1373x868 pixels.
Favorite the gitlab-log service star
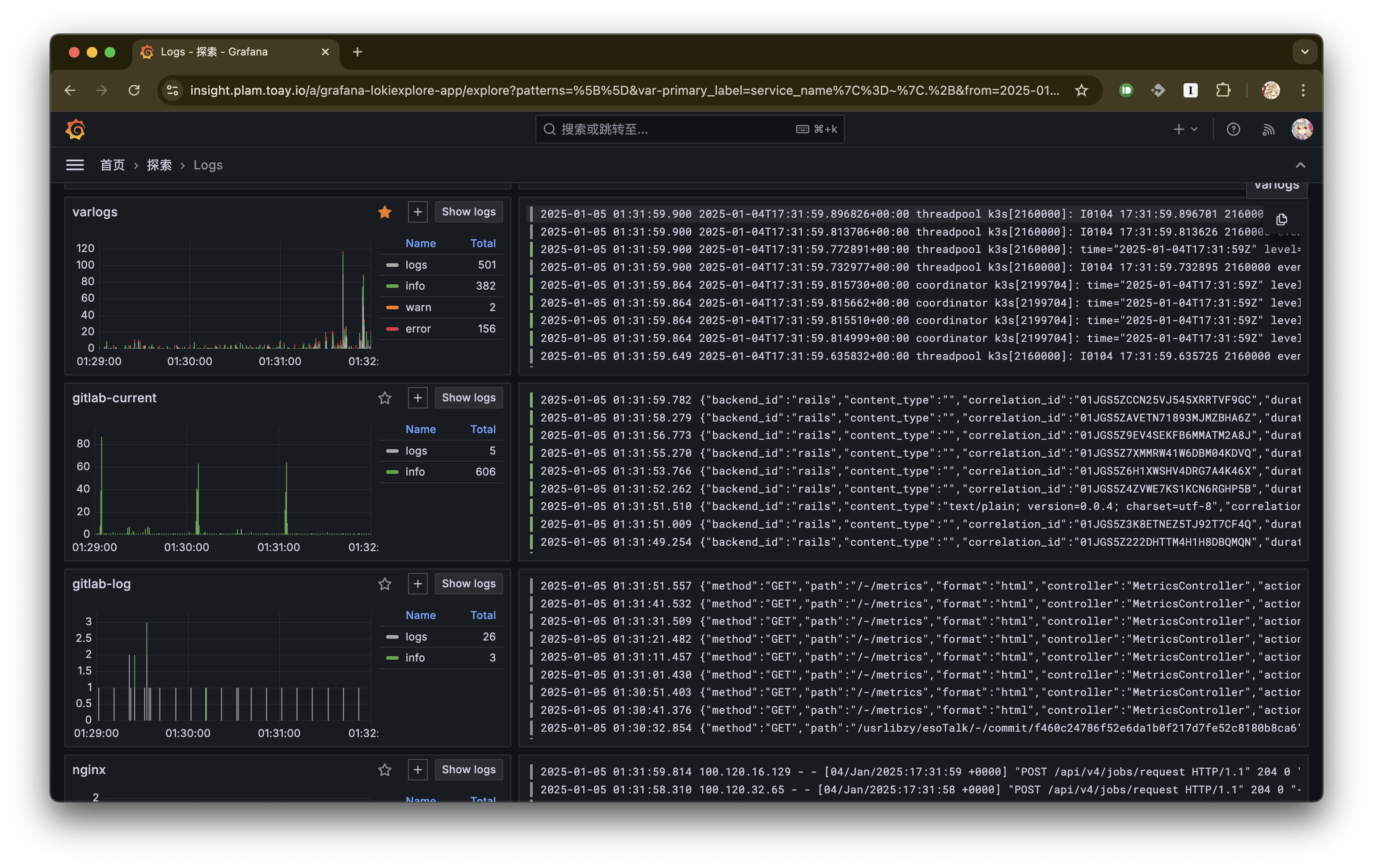(385, 584)
